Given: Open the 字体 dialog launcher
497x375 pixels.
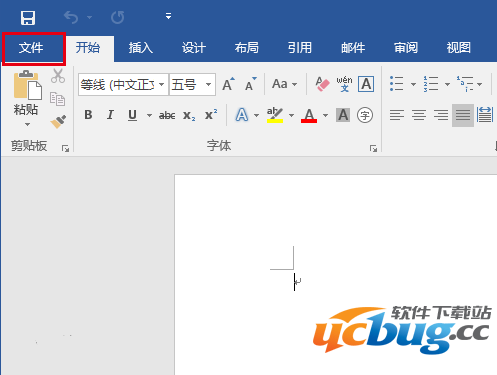Looking at the screenshot, I should coord(373,148).
